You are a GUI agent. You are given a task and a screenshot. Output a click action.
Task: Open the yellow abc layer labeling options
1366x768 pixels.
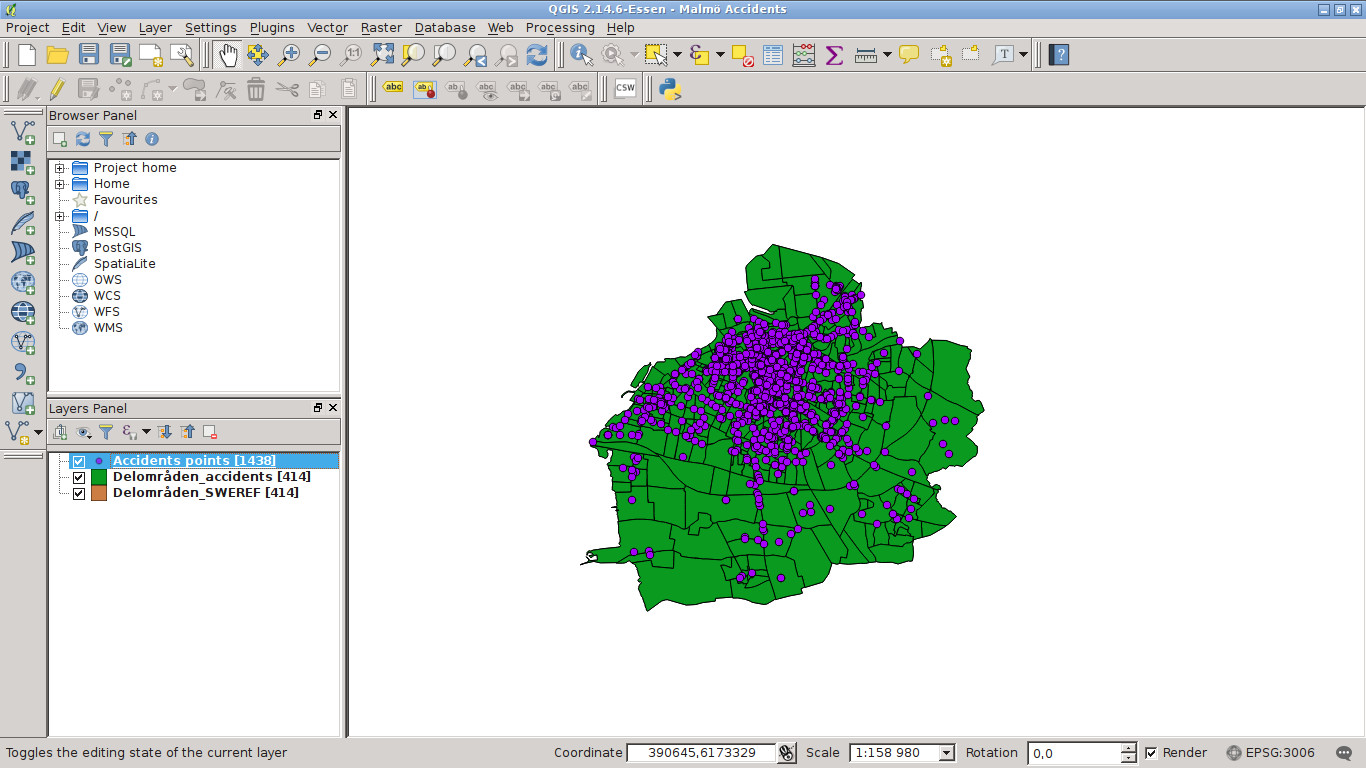click(393, 89)
